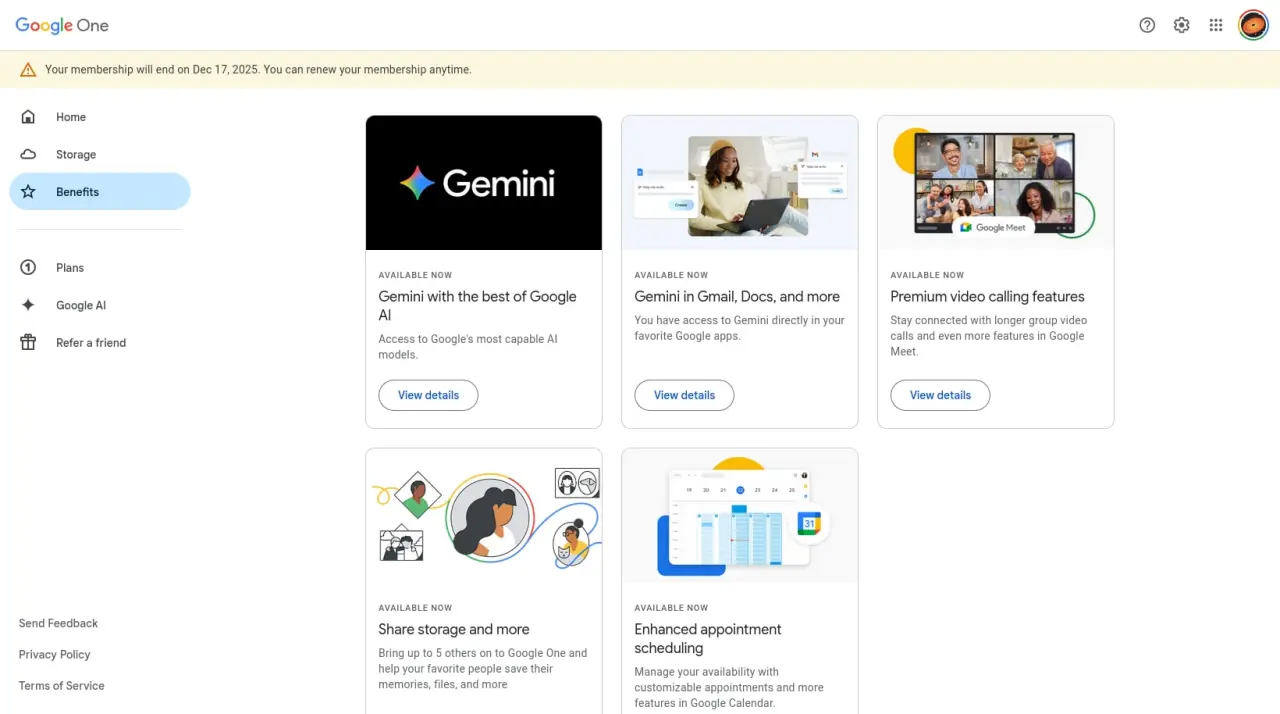
Task: Click 'Manage your availability' description text
Action: 729,688
